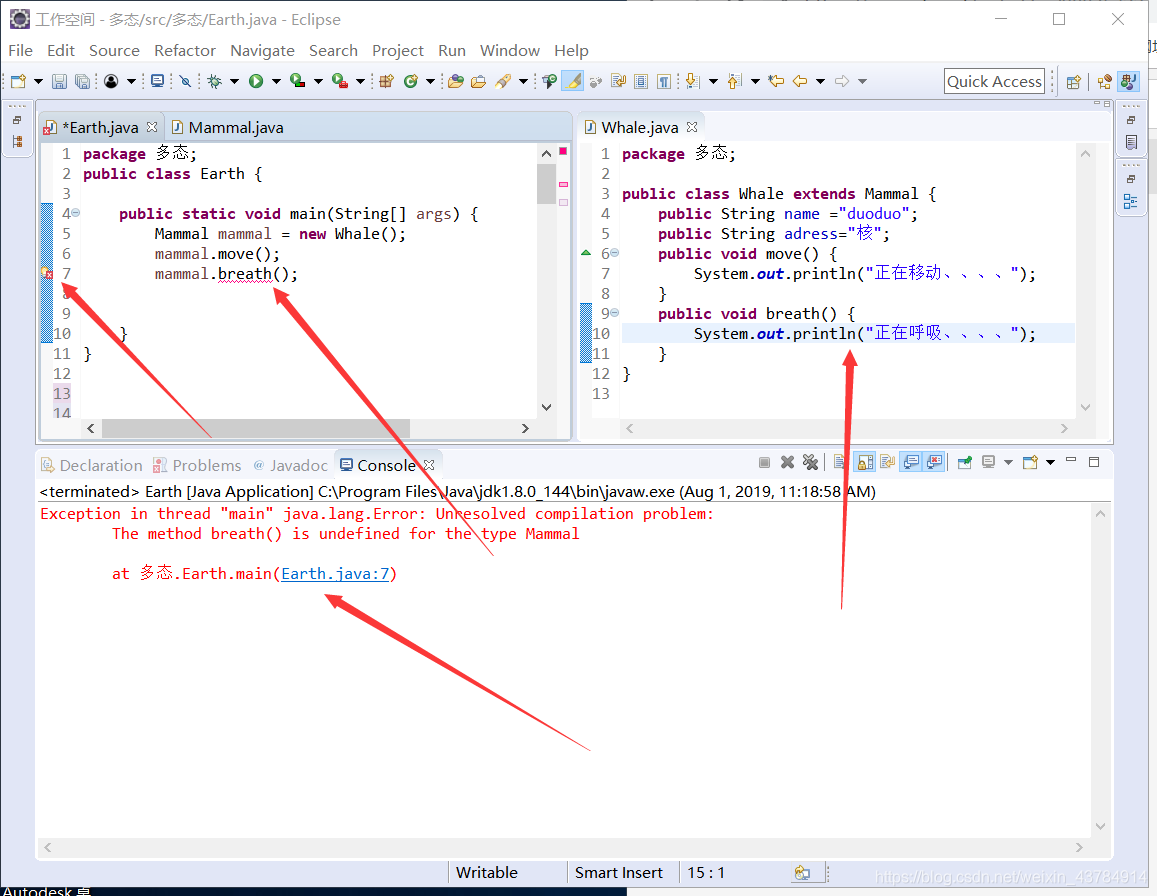Click the error marker on line 7
The width and height of the screenshot is (1157, 896).
[x=47, y=274]
